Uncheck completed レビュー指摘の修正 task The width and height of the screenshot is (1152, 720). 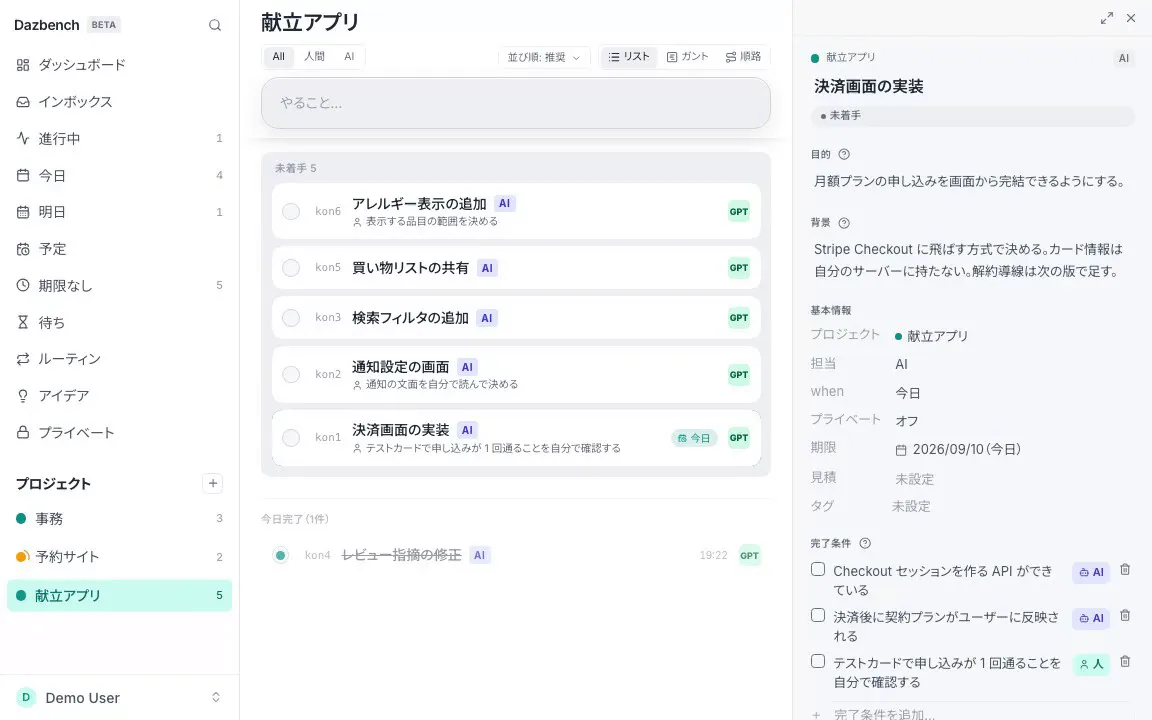281,555
